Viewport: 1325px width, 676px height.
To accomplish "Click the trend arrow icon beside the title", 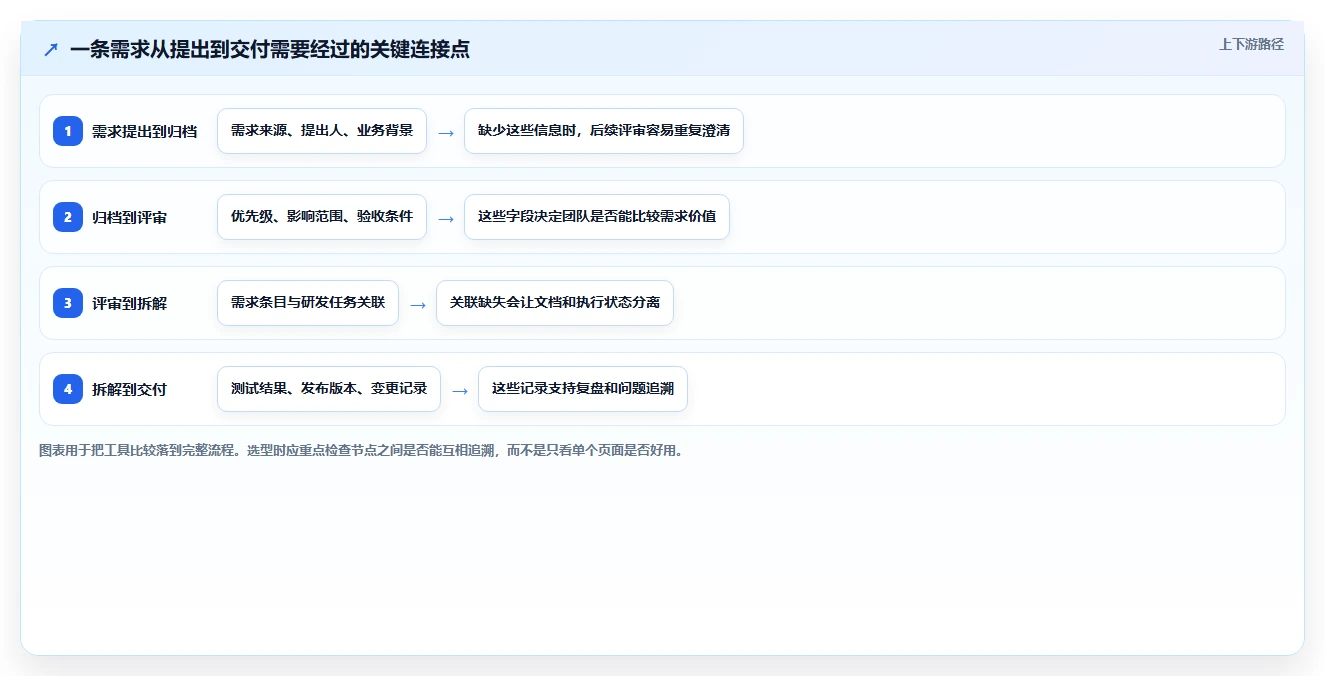I will (x=51, y=49).
